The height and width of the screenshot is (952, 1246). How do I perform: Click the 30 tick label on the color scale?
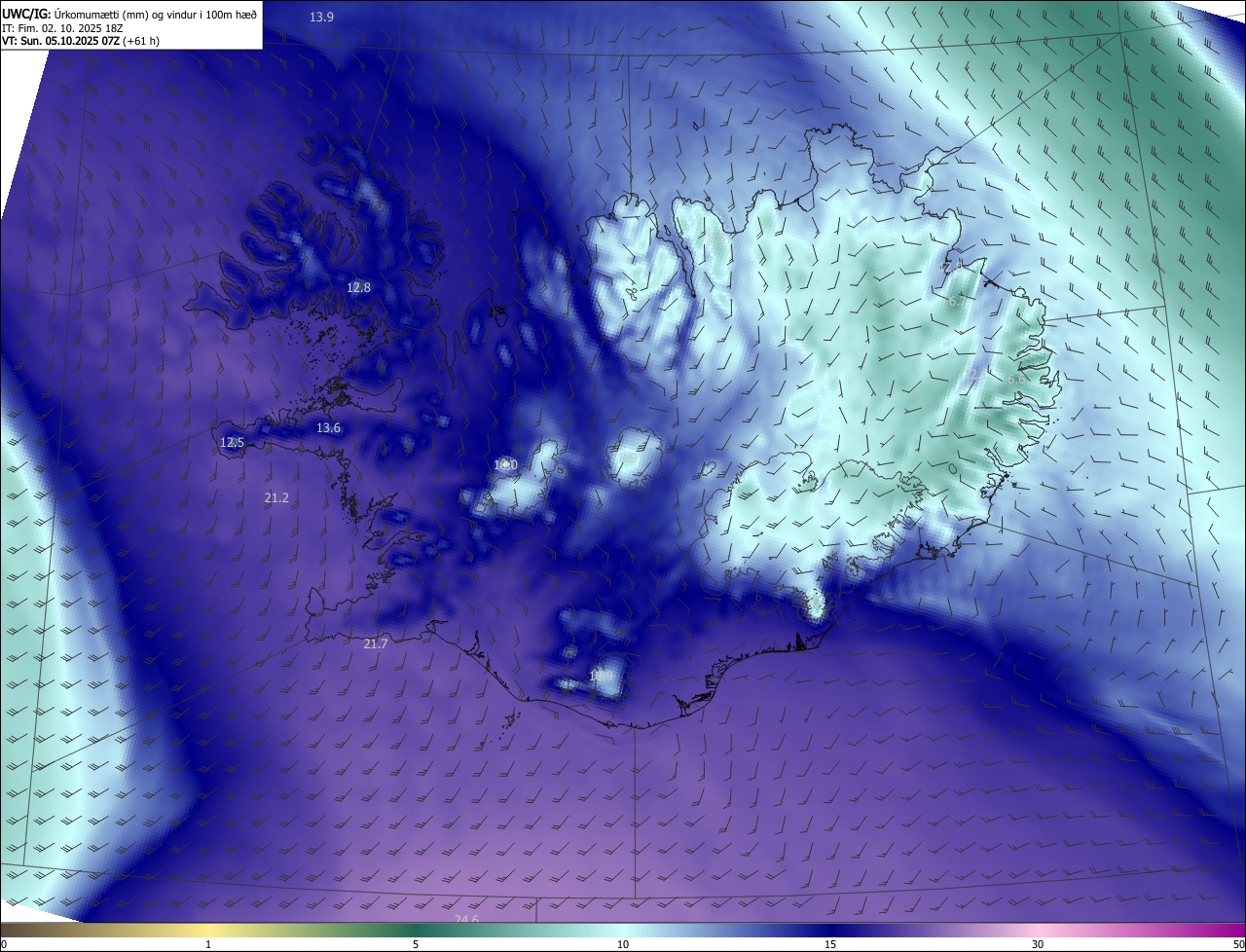pos(1038,944)
